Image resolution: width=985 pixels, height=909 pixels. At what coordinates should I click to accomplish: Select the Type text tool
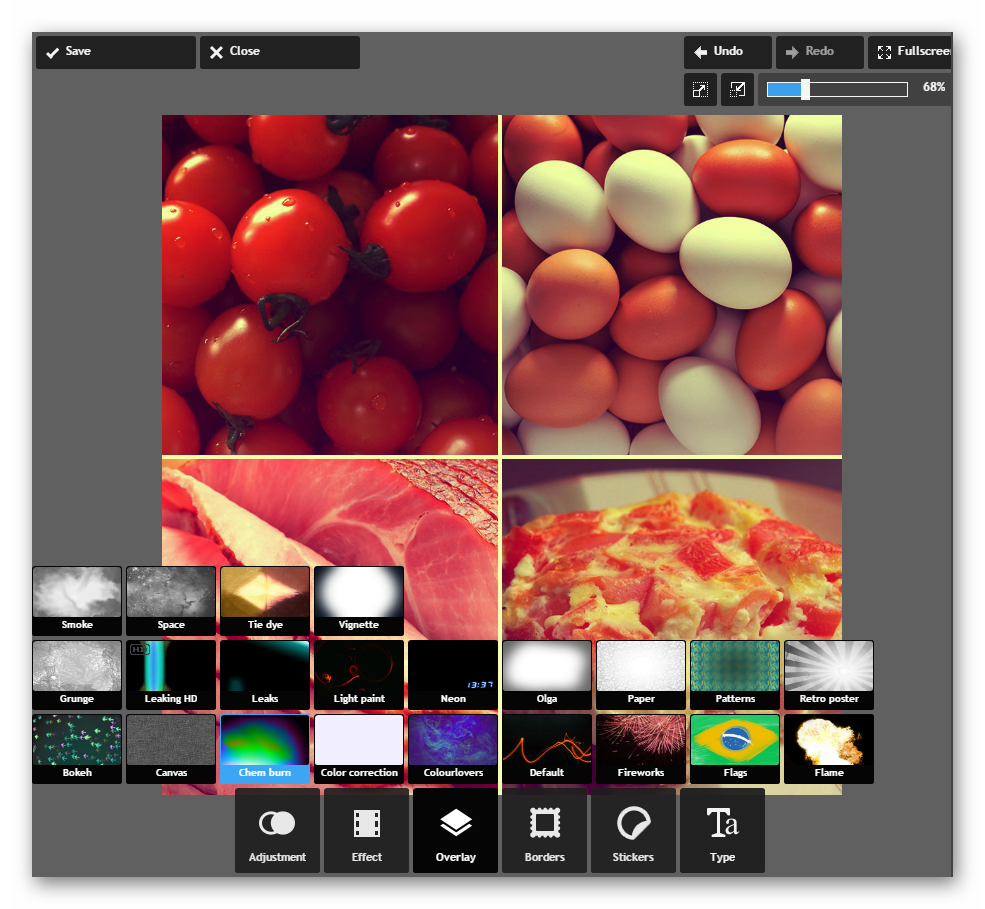point(722,831)
